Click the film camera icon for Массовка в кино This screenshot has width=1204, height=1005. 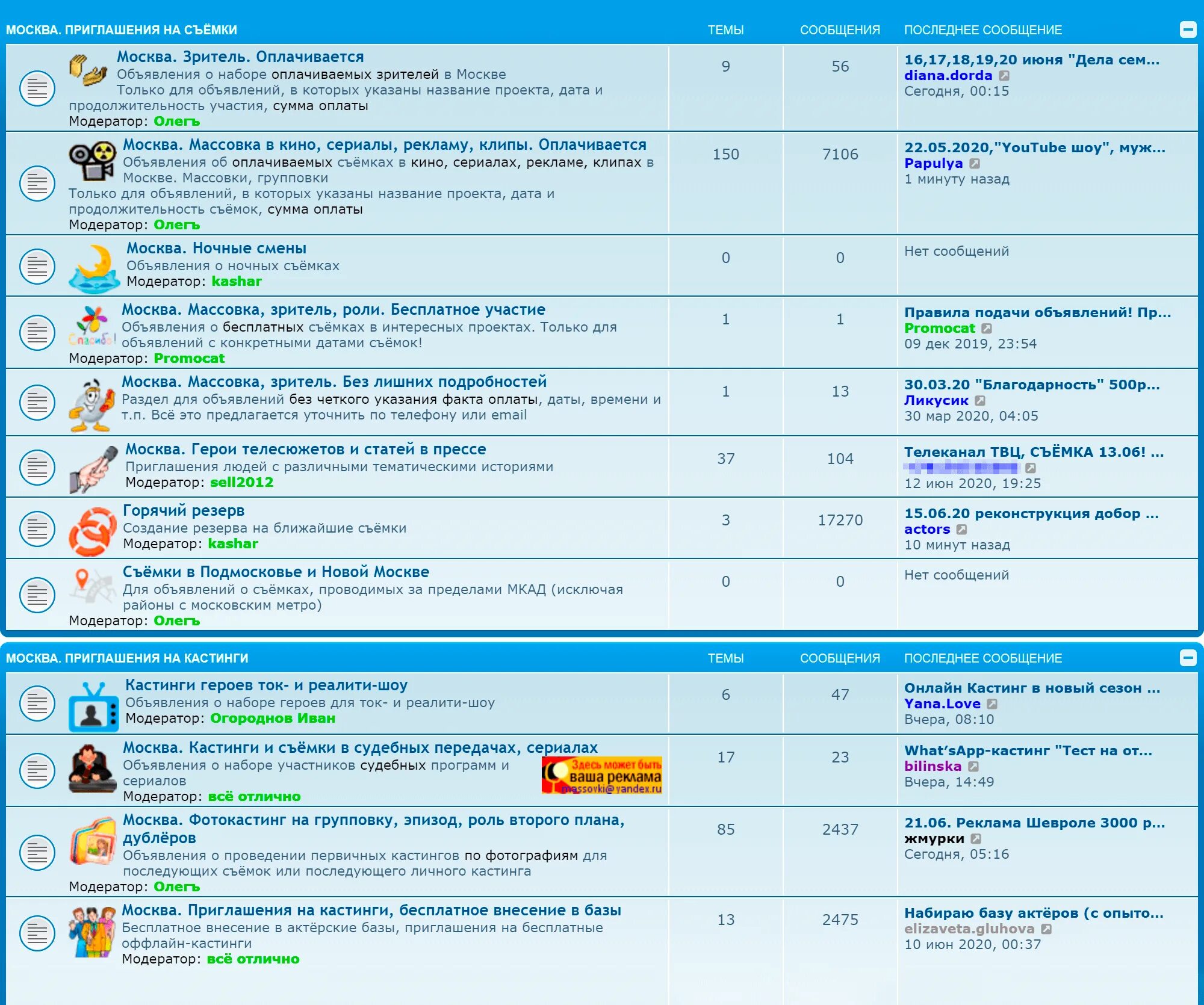92,161
